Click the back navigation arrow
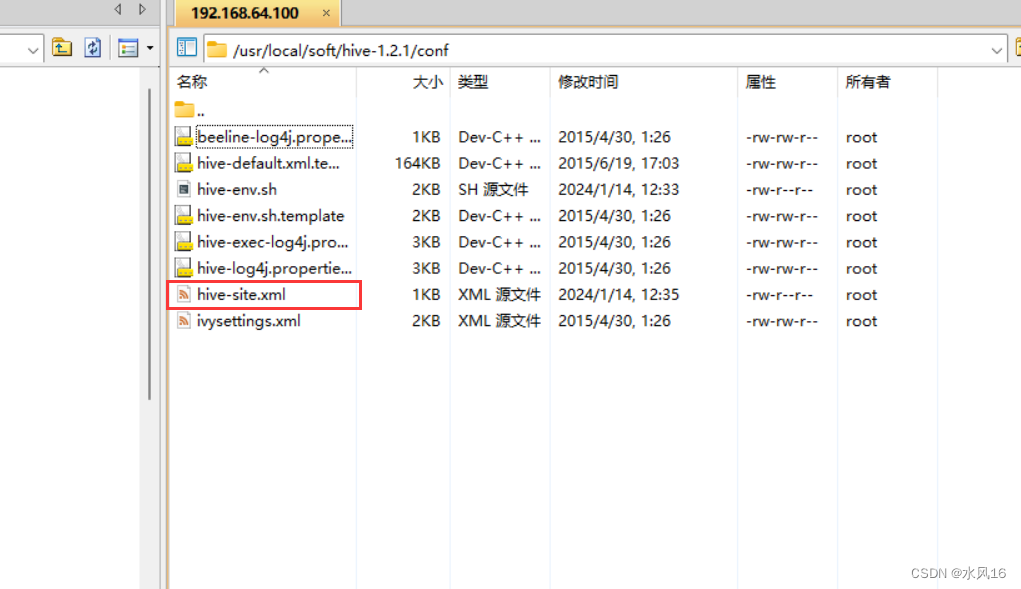Screen dimensions: 1021x589 [117, 8]
